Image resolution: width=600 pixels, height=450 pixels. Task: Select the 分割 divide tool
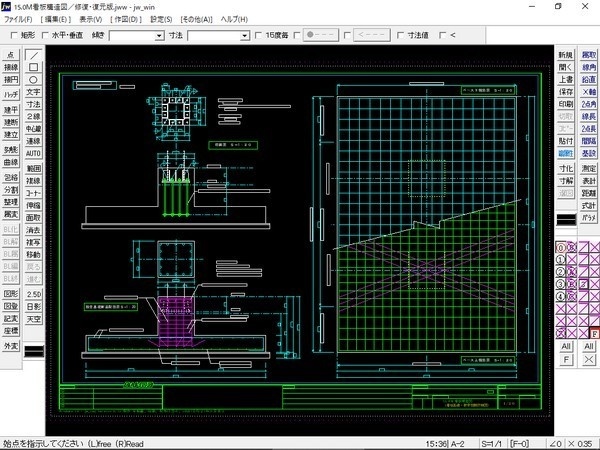(11, 190)
